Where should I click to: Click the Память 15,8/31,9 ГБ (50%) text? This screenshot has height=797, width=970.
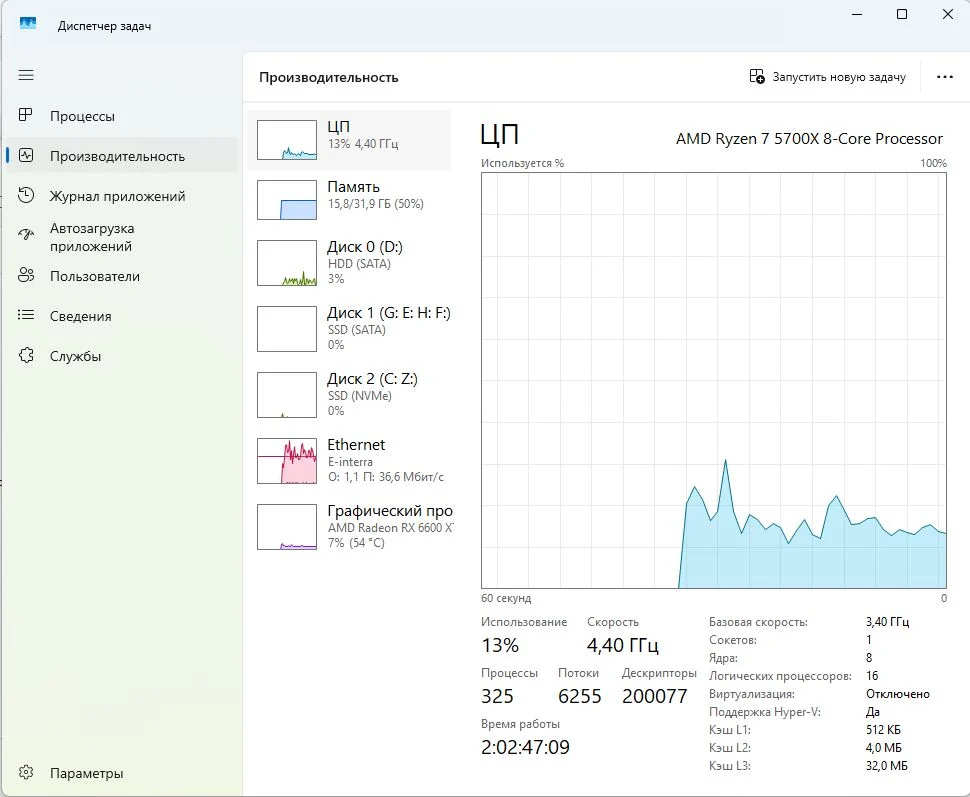(376, 204)
